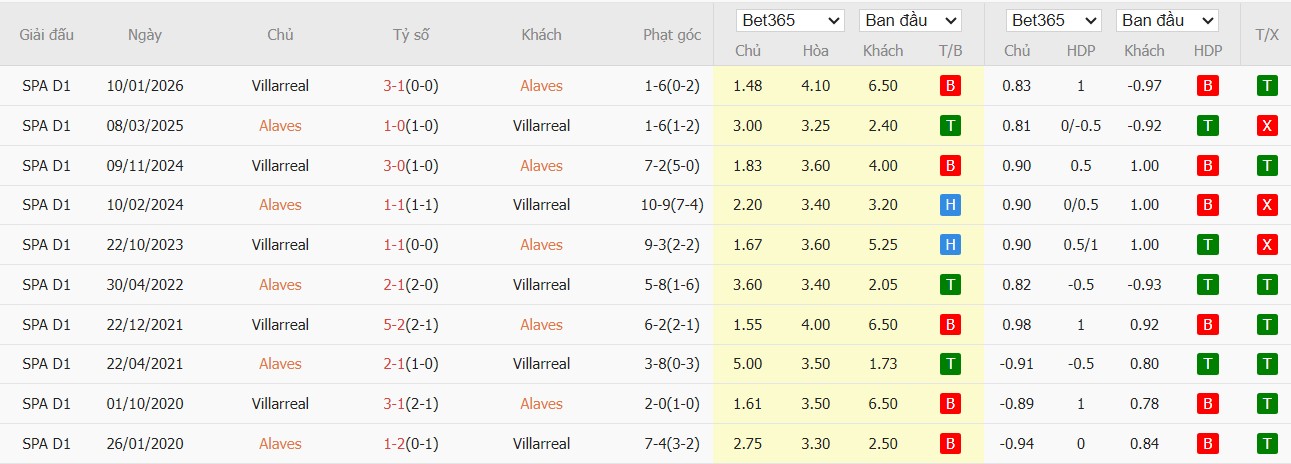Image resolution: width=1291 pixels, height=464 pixels.
Task: Click green T badge in 30/04/2022 row T/B column
Action: click(950, 285)
